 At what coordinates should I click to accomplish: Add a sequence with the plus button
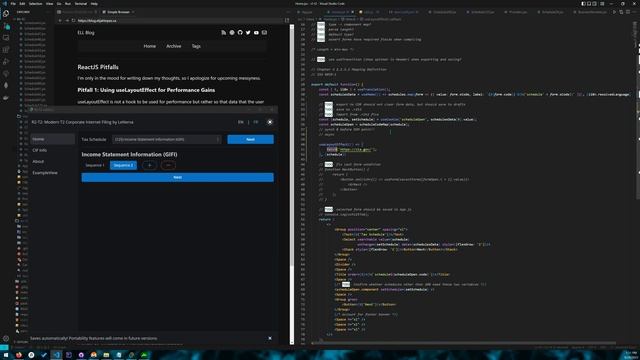coord(149,165)
